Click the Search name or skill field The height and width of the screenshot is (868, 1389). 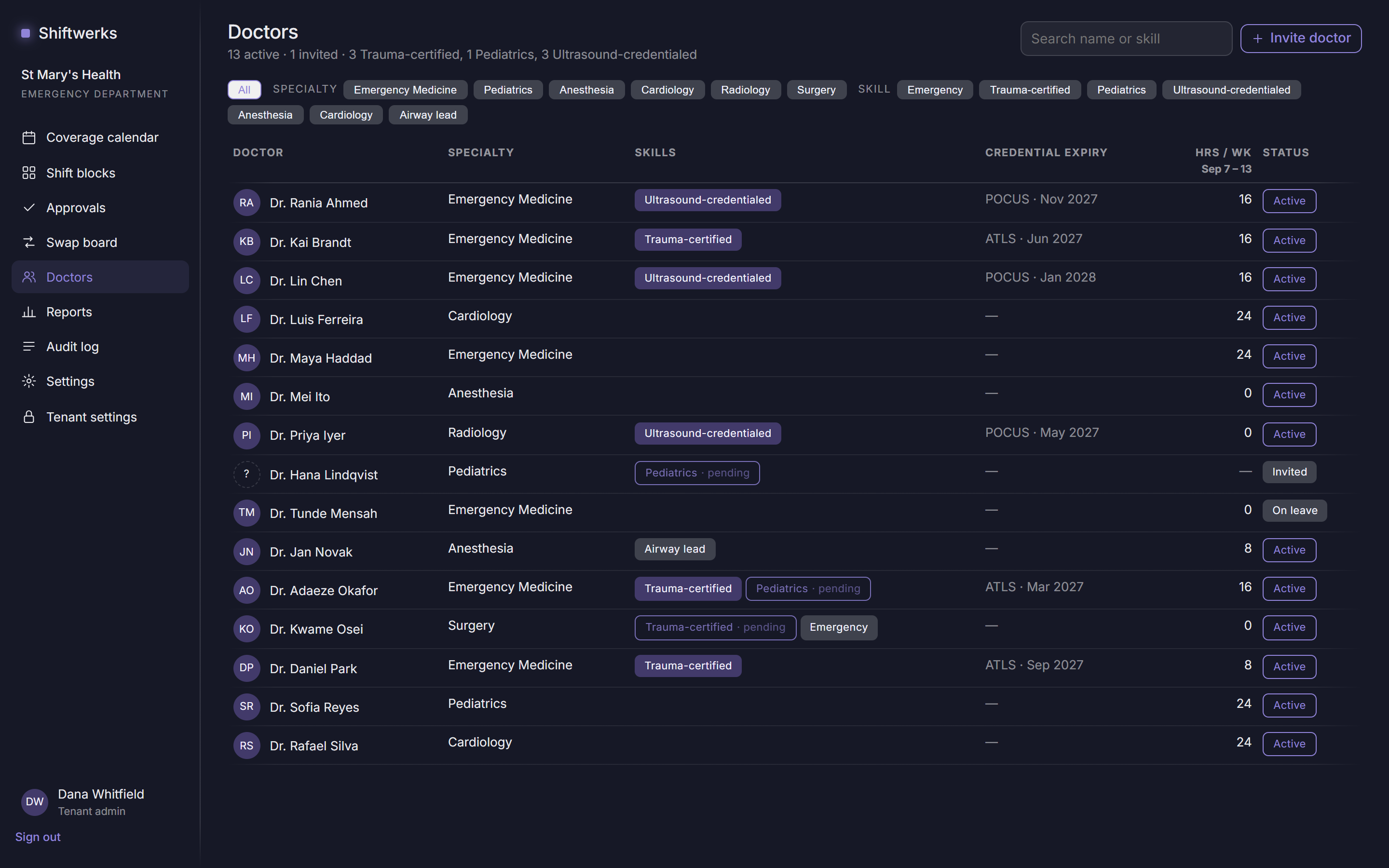tap(1126, 39)
